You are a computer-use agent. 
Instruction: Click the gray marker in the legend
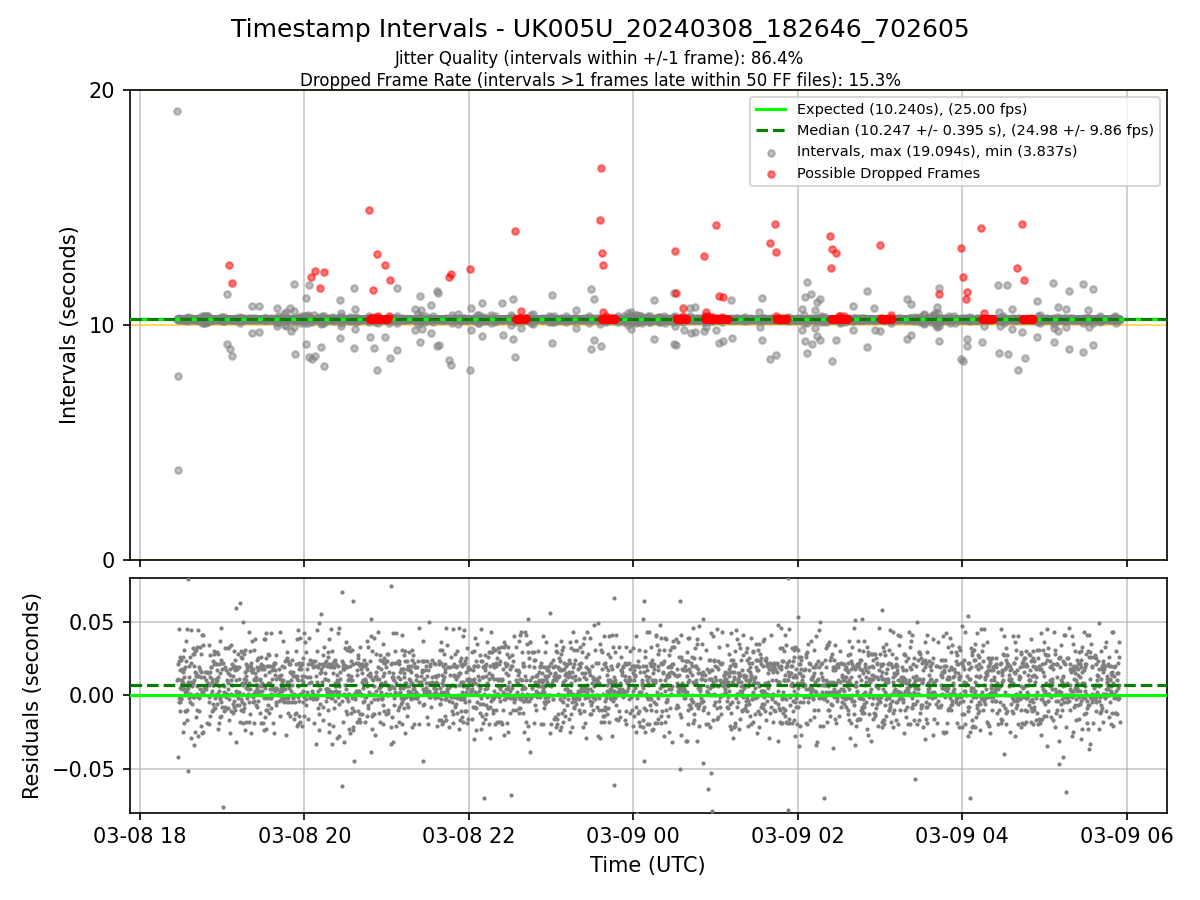pyautogui.click(x=771, y=152)
